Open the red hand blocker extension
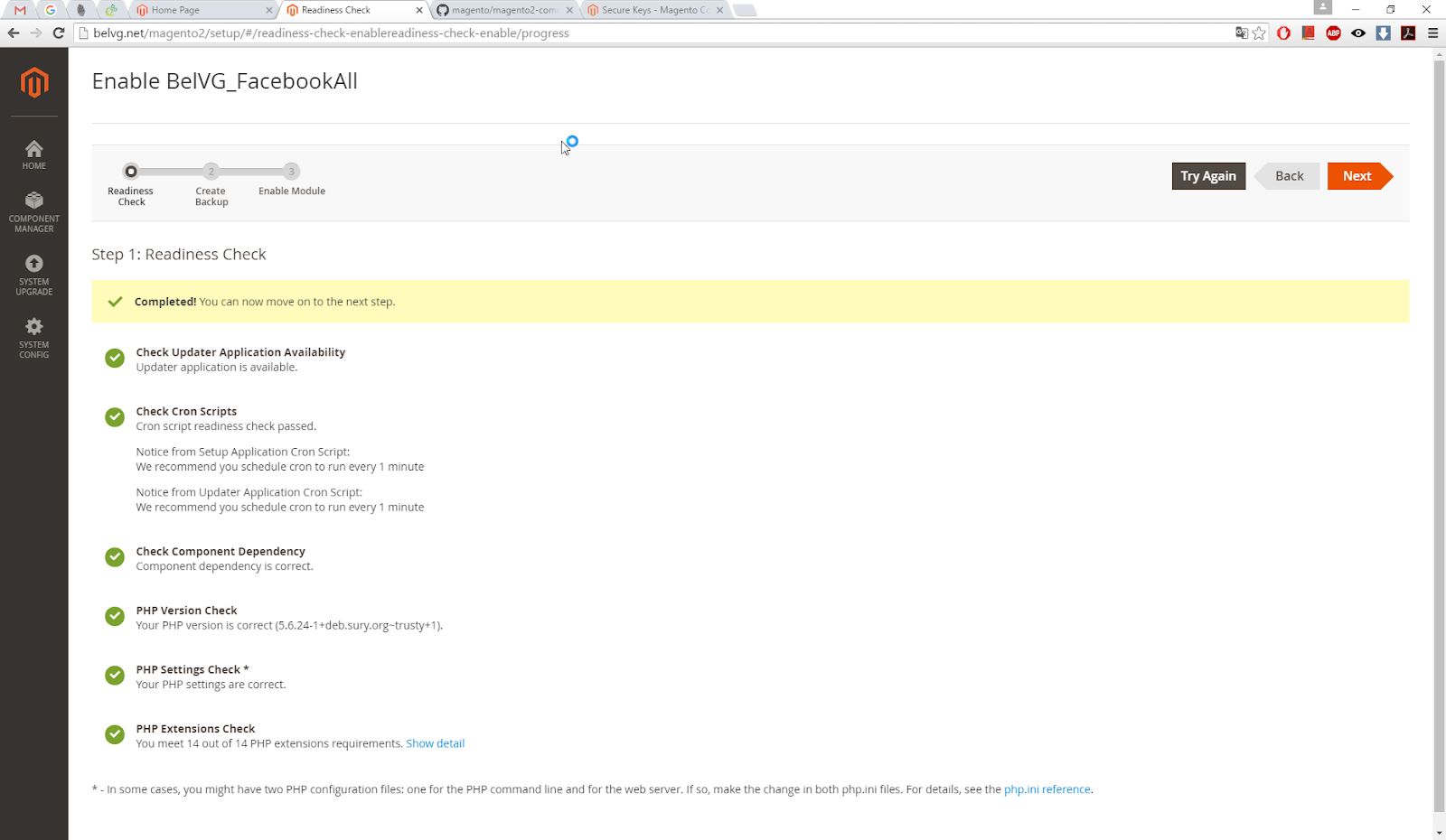 click(x=1283, y=33)
